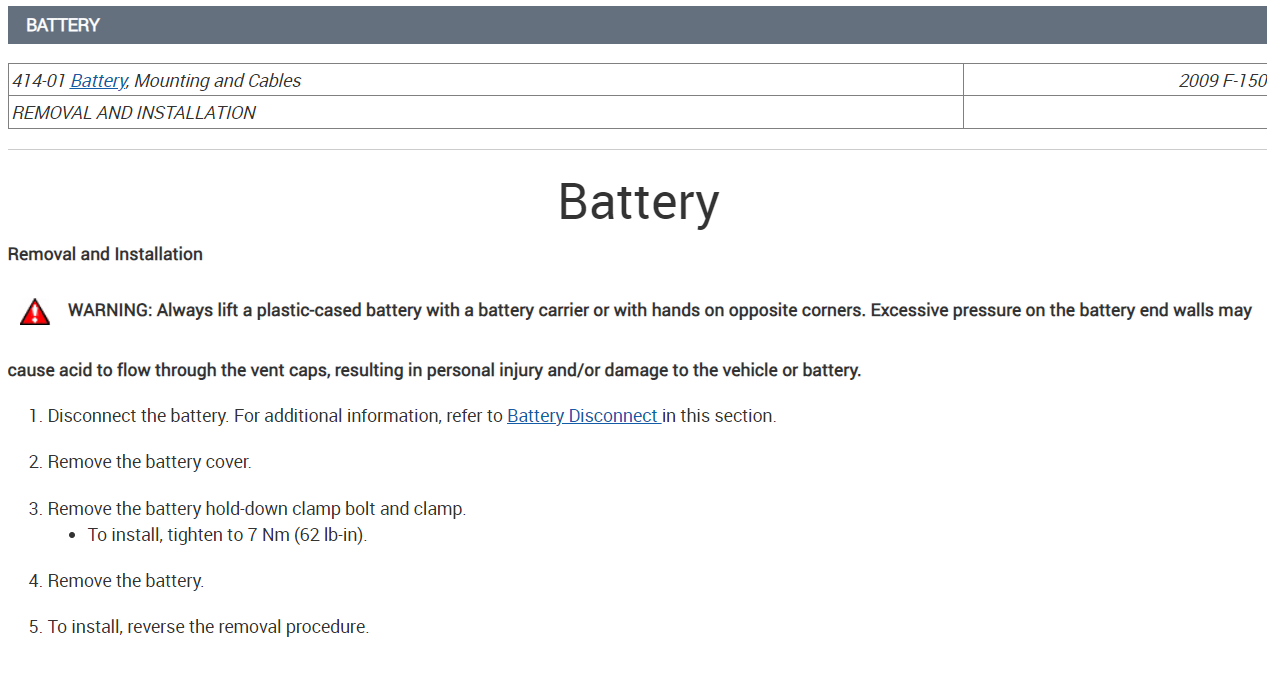
Task: Open the Battery link in the section title
Action: [x=98, y=81]
